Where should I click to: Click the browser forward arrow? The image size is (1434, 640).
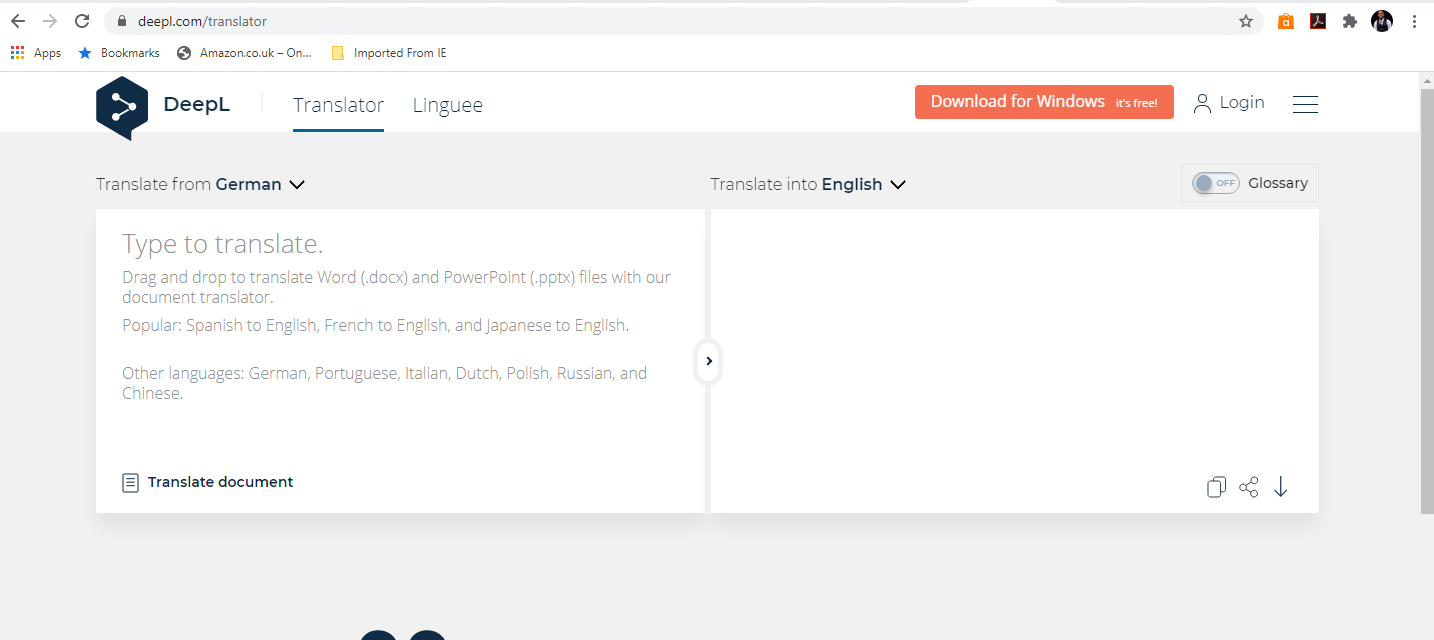pos(50,21)
